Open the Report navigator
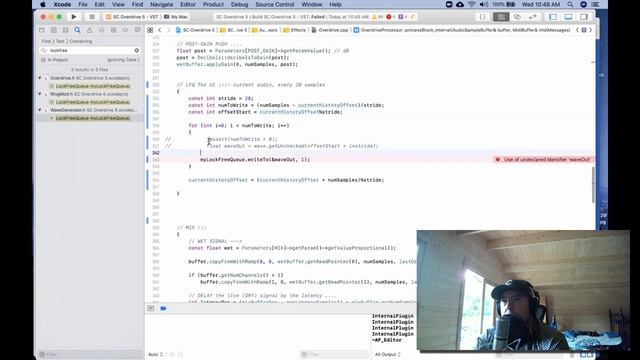The height and width of the screenshot is (360, 640). point(138,30)
